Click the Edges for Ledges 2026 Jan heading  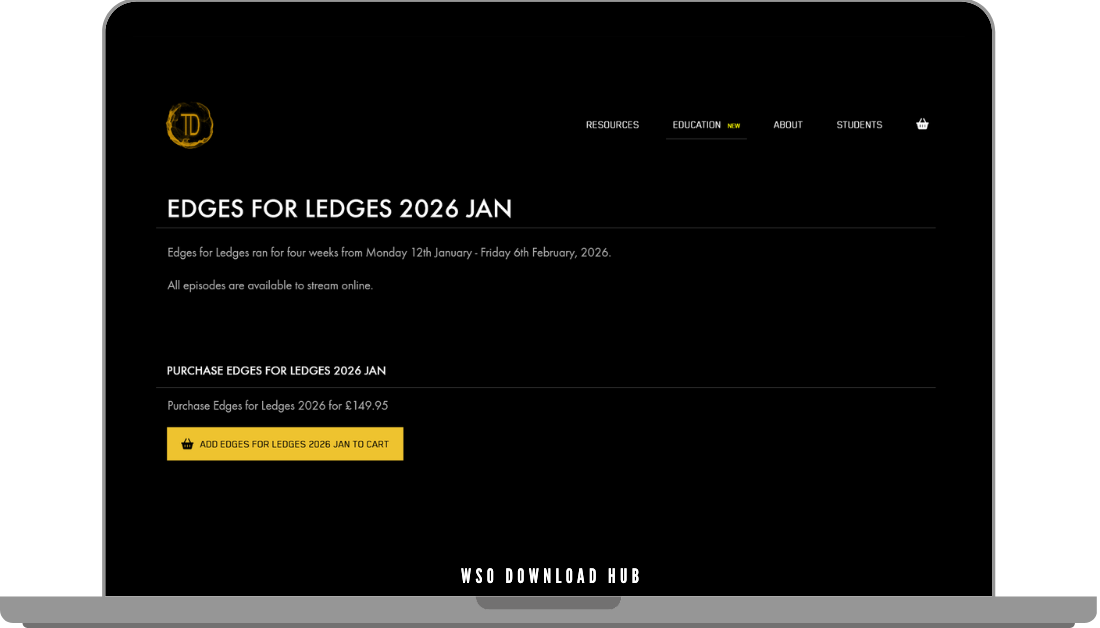click(x=339, y=209)
